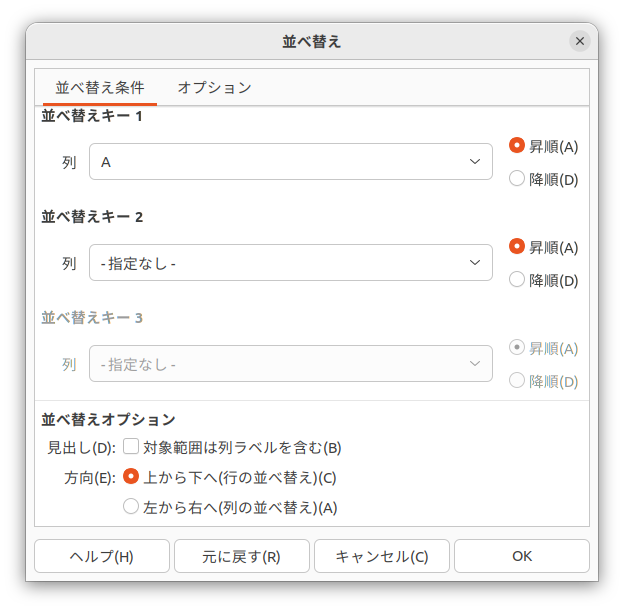Close the 並べ替え dialog with X
Viewport: 624px width, 610px height.
580,41
